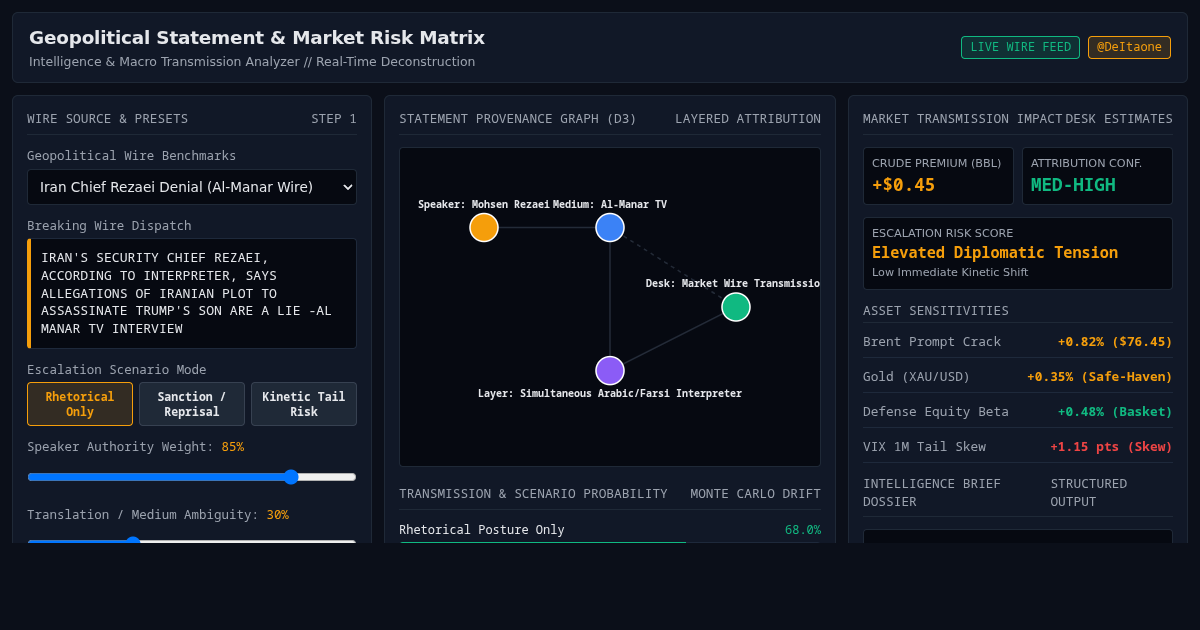Click the STRUCTURED OUTPUT label
The height and width of the screenshot is (630, 1200).
(x=1089, y=492)
